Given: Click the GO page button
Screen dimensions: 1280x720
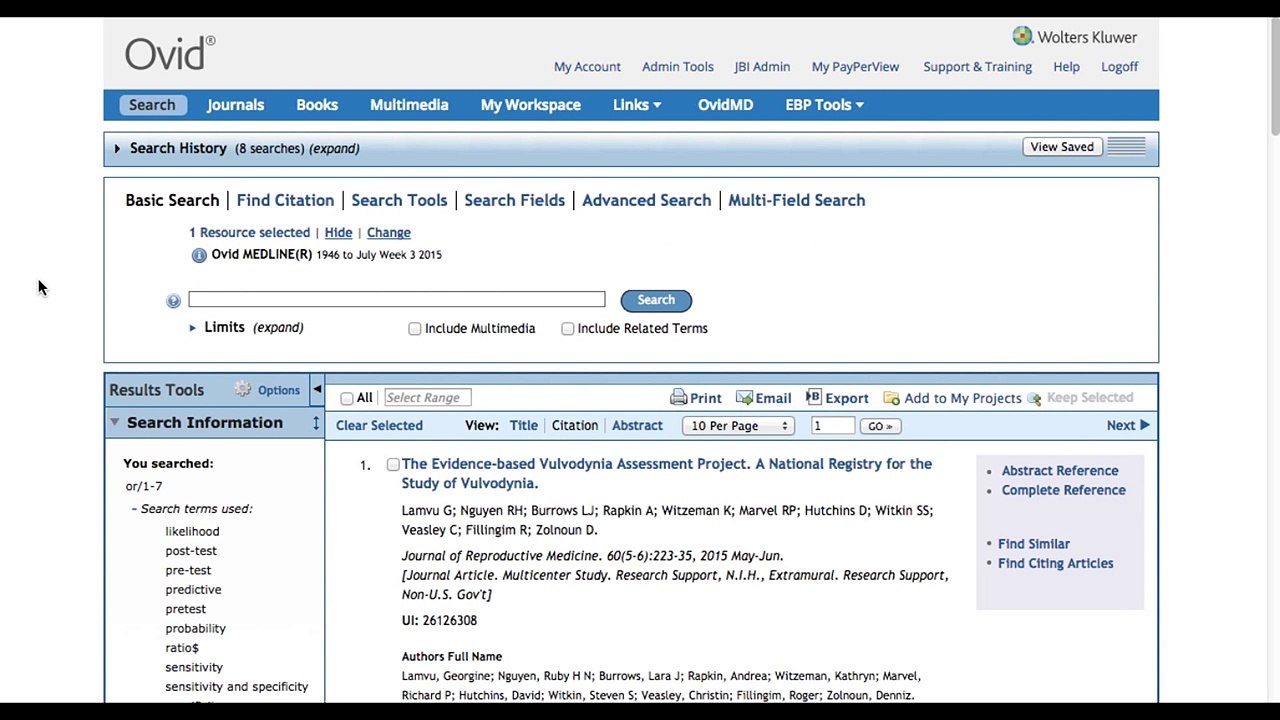Looking at the screenshot, I should pos(880,426).
